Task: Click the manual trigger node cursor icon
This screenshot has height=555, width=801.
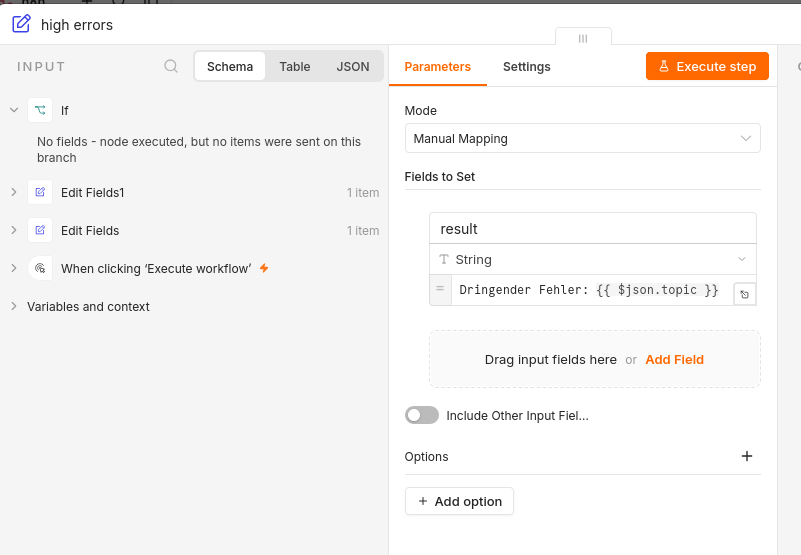Action: (40, 268)
